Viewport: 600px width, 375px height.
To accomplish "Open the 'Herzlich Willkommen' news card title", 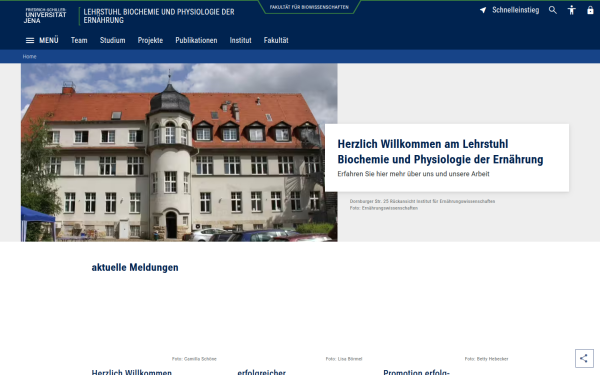I will coord(132,372).
